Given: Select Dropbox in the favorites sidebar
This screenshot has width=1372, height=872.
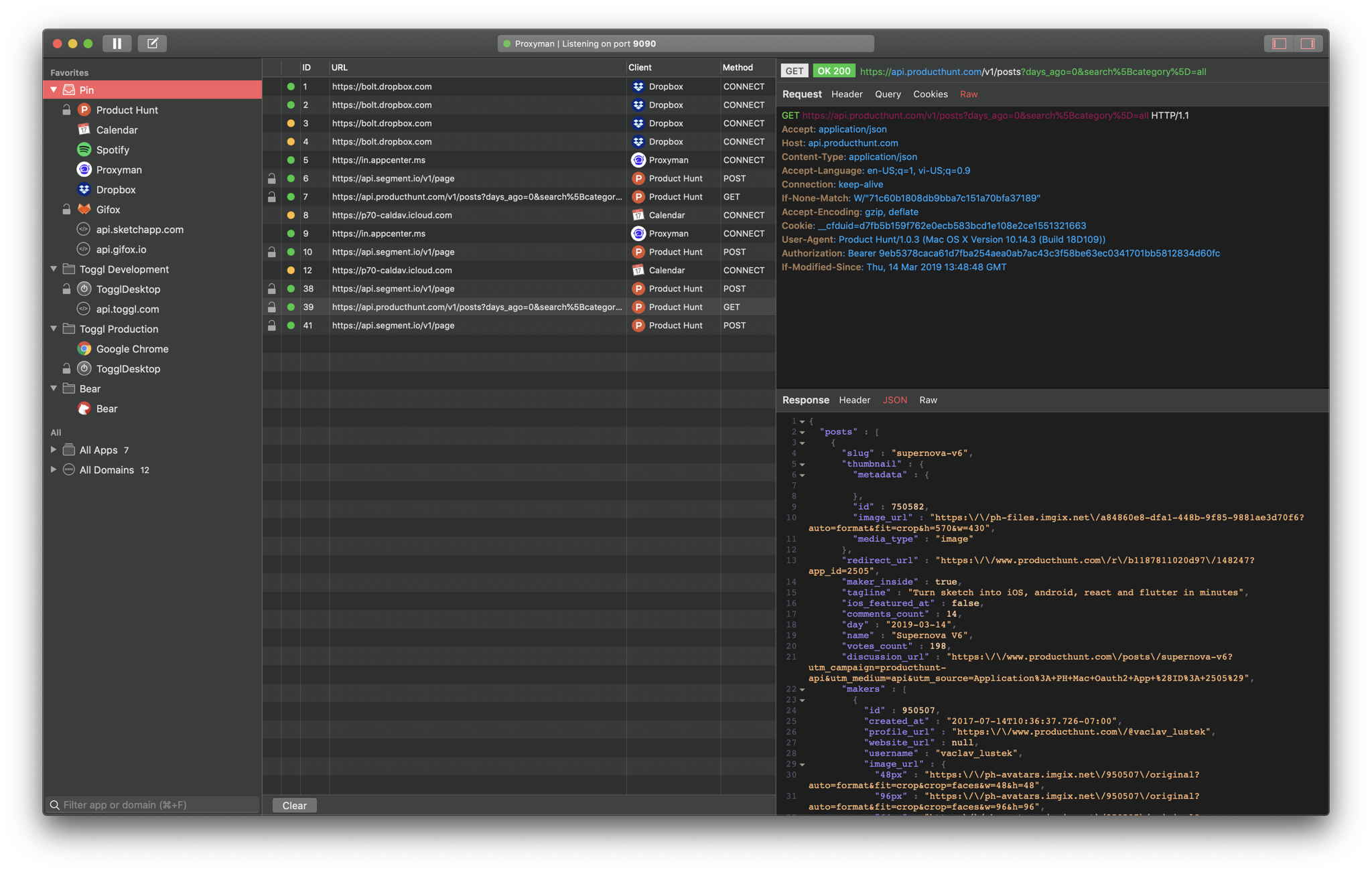Looking at the screenshot, I should click(116, 190).
